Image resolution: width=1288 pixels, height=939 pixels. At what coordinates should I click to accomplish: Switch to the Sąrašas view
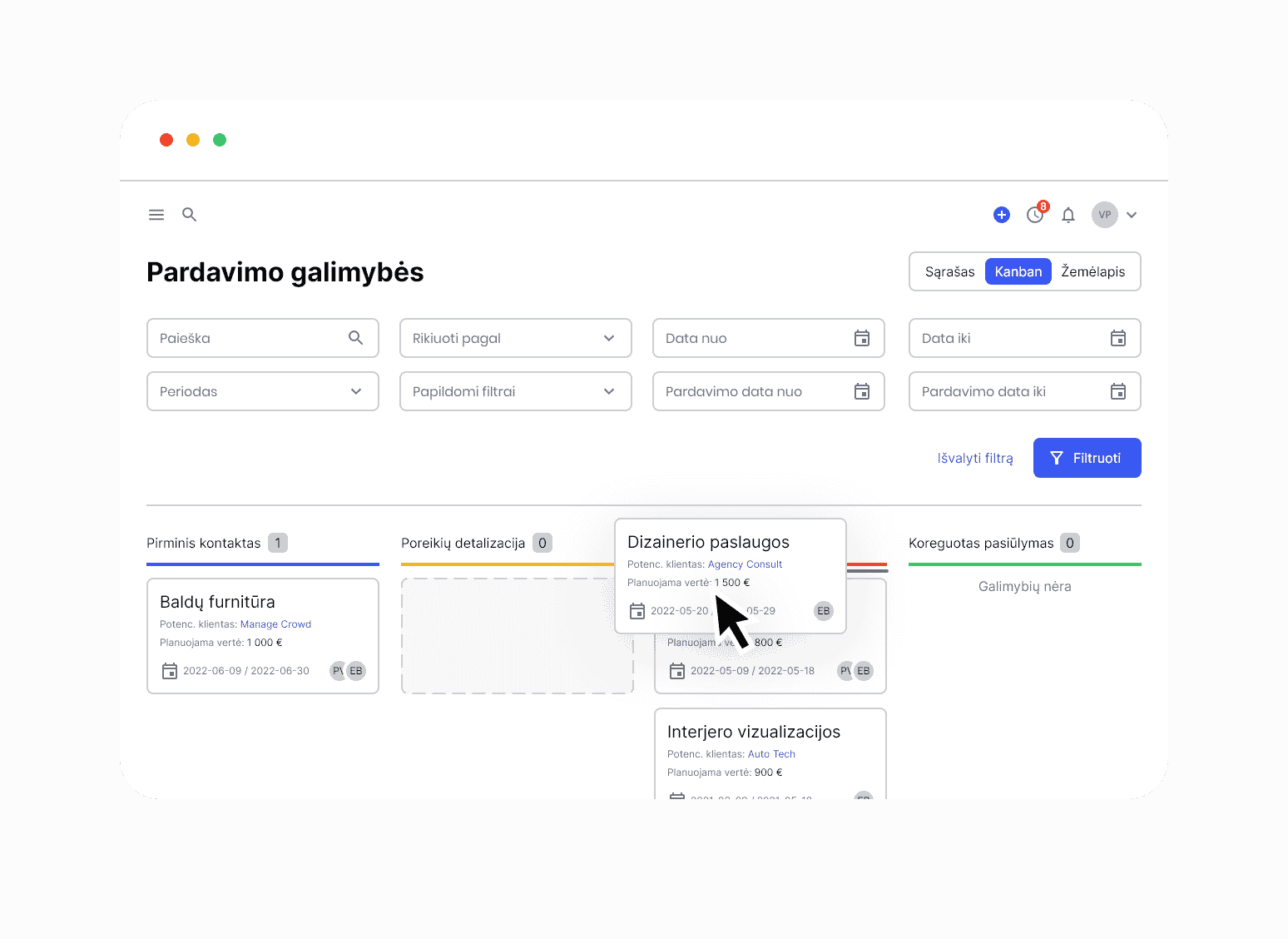949,271
